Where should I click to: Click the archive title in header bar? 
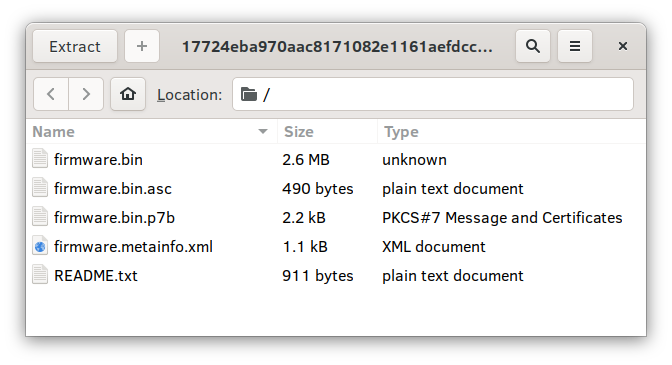[x=337, y=46]
